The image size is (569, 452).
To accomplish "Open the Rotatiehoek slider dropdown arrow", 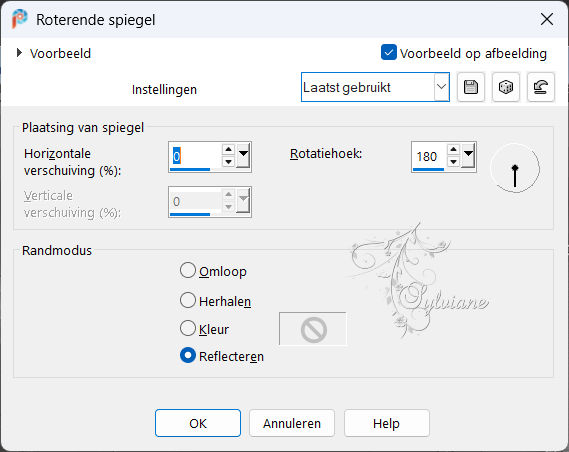I will click(468, 156).
